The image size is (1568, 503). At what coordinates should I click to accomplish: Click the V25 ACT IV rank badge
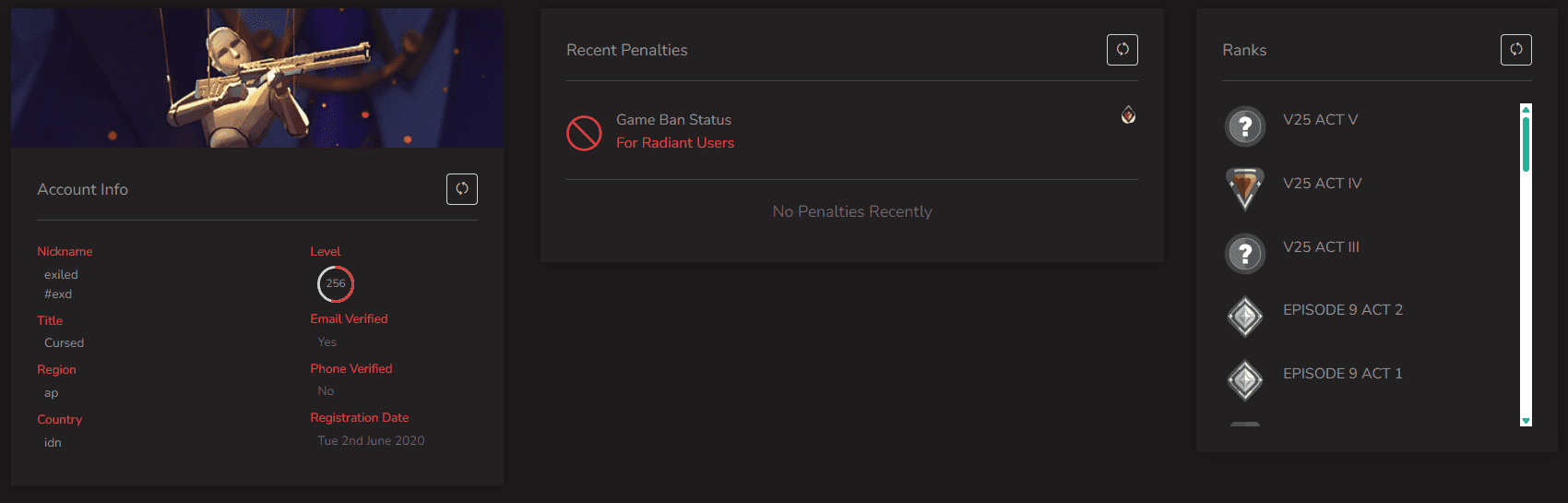coord(1245,188)
